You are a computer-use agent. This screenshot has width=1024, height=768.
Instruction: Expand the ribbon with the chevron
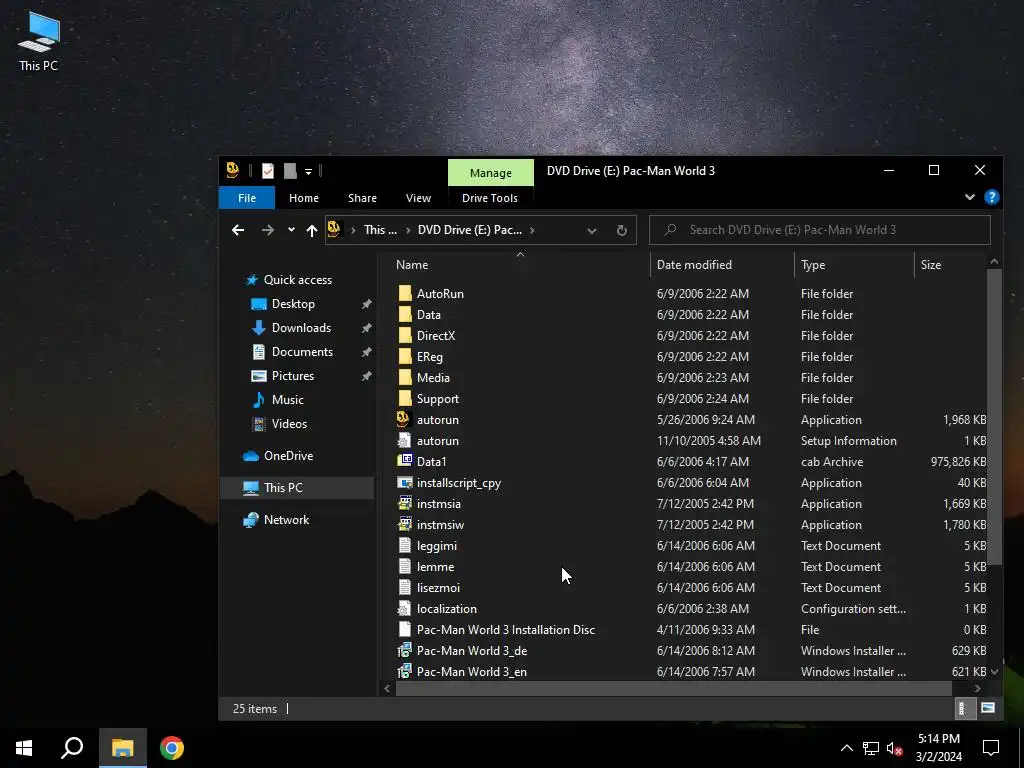[x=970, y=197]
